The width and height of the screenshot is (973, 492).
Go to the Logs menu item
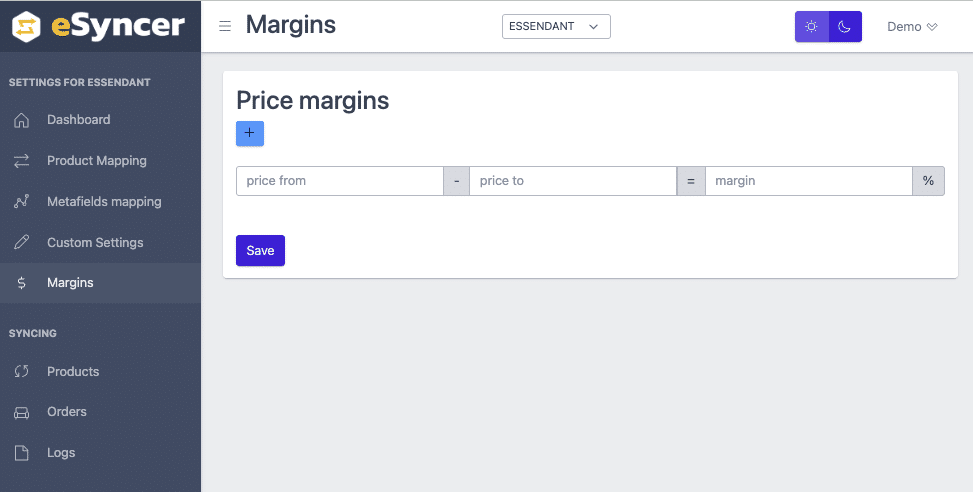61,453
